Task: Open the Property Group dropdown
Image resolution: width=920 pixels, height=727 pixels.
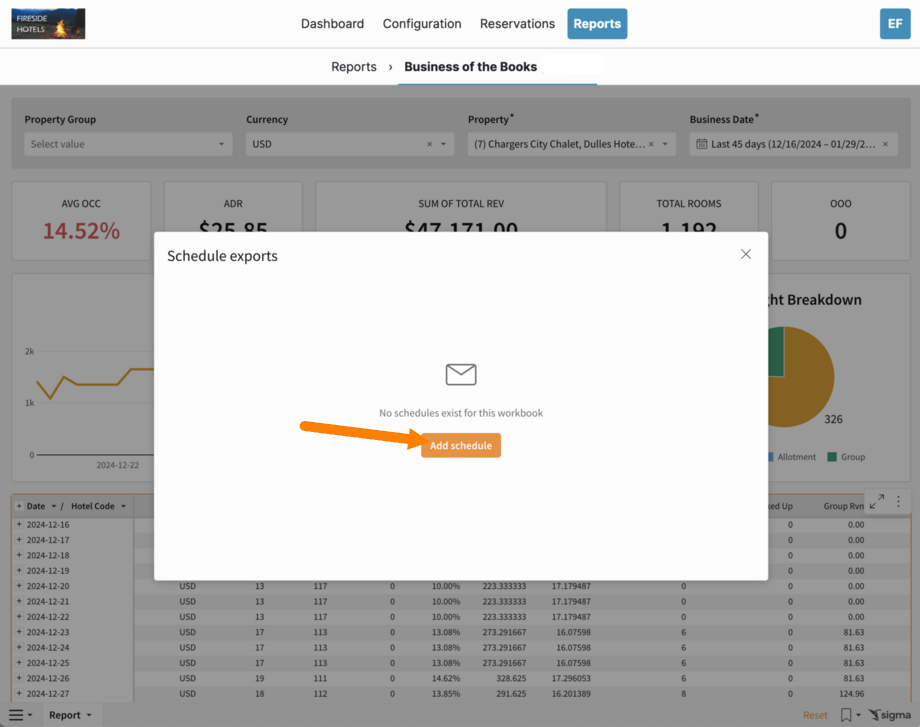Action: click(x=128, y=144)
